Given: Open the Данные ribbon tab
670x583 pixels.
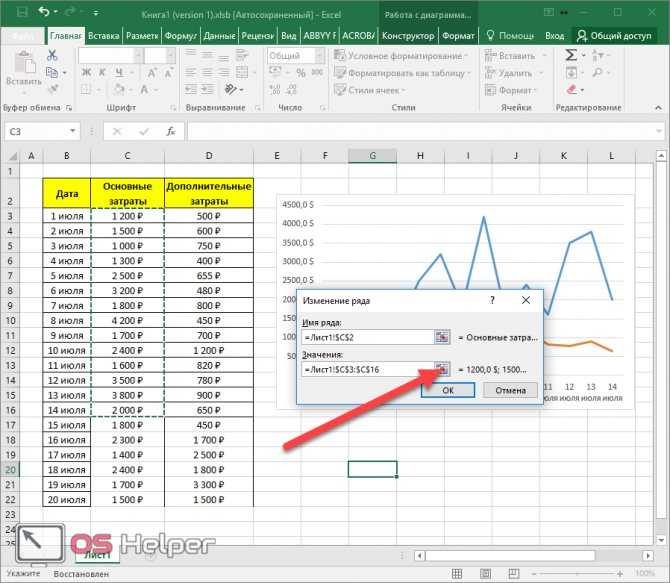Looking at the screenshot, I should click(x=219, y=35).
